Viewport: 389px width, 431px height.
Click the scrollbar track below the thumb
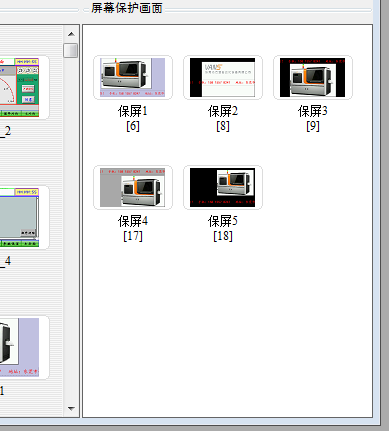click(71, 230)
